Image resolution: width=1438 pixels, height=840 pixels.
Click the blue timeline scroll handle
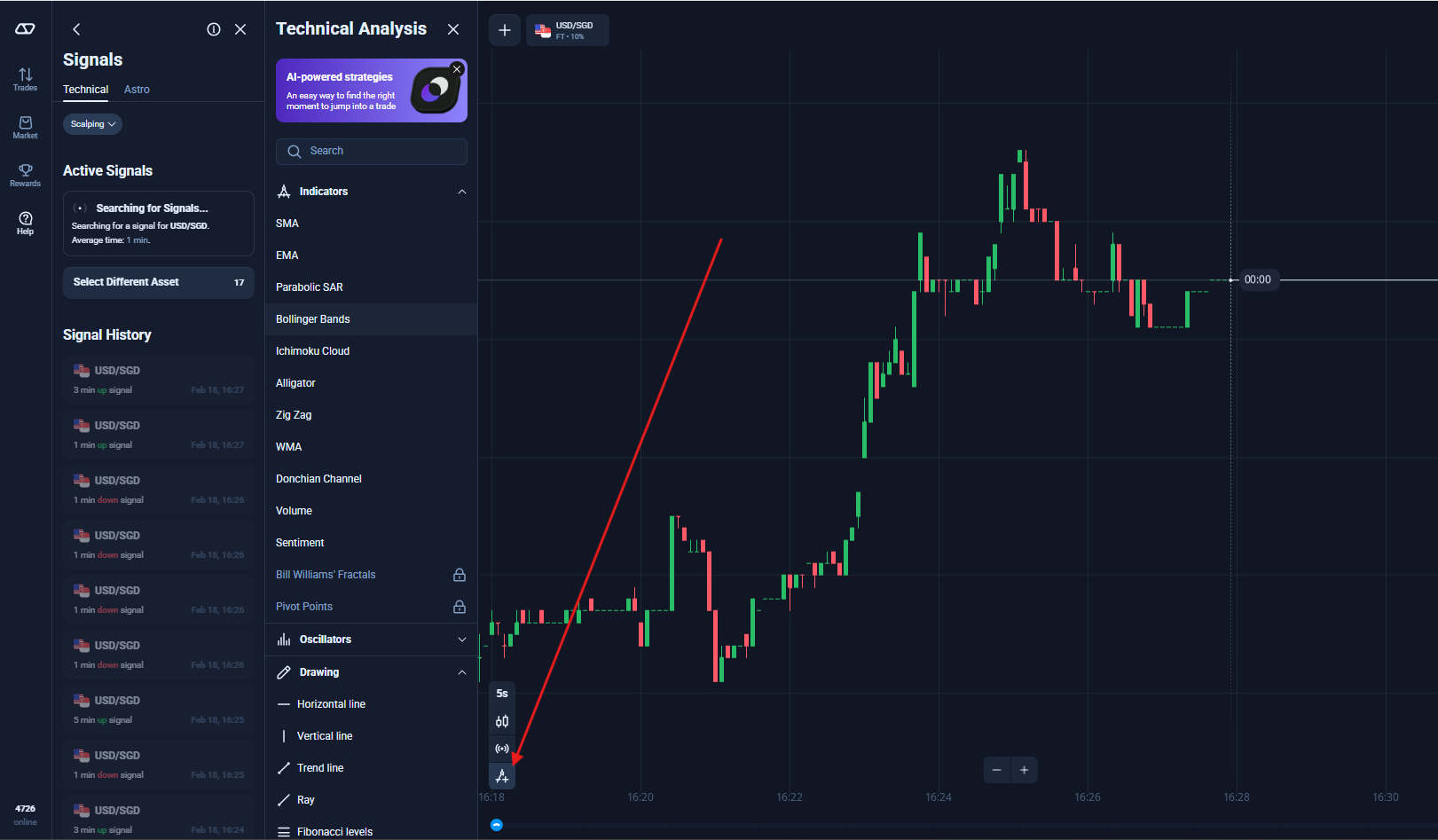coord(497,825)
